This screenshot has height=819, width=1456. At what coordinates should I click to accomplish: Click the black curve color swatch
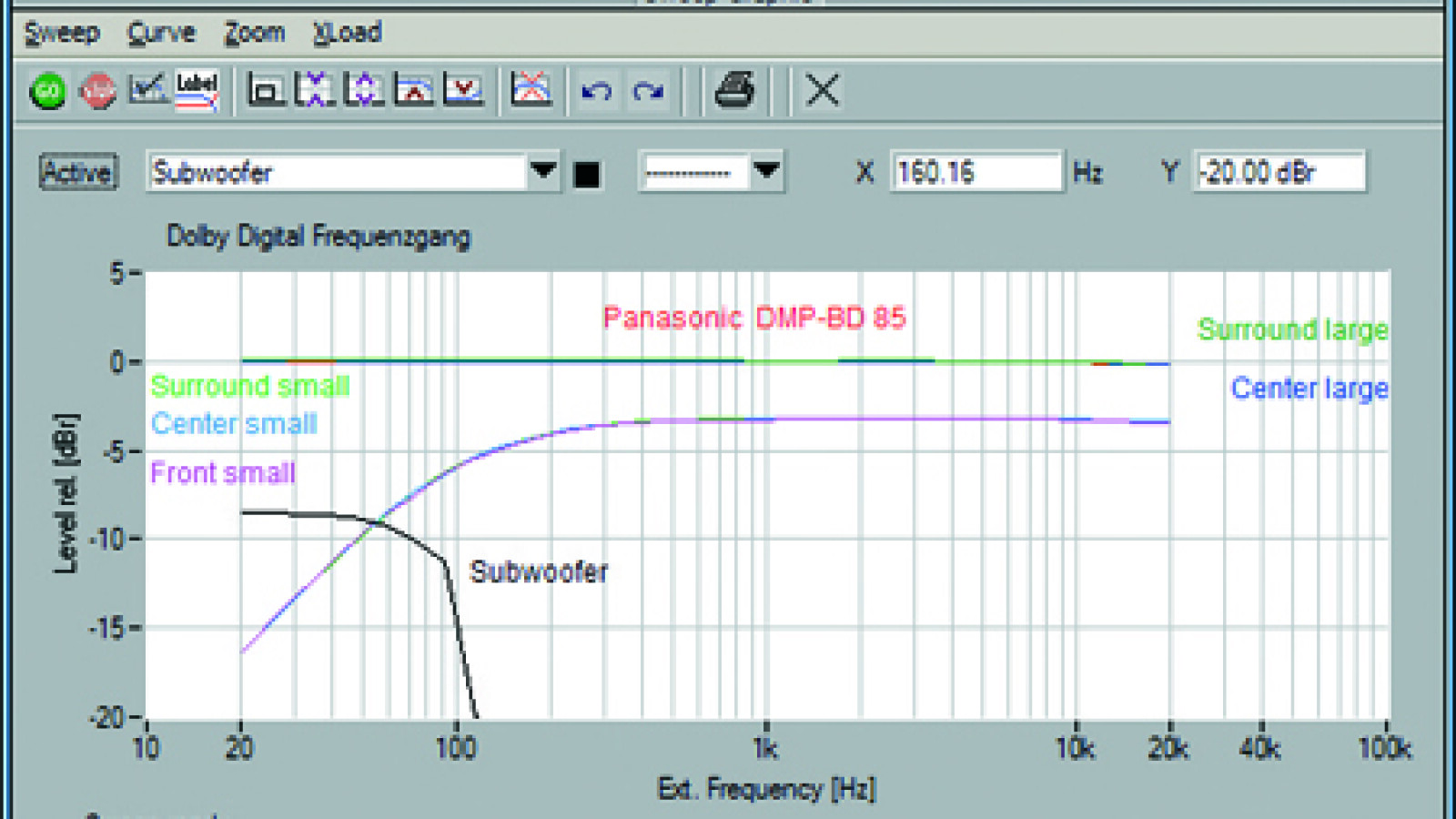coord(588,174)
